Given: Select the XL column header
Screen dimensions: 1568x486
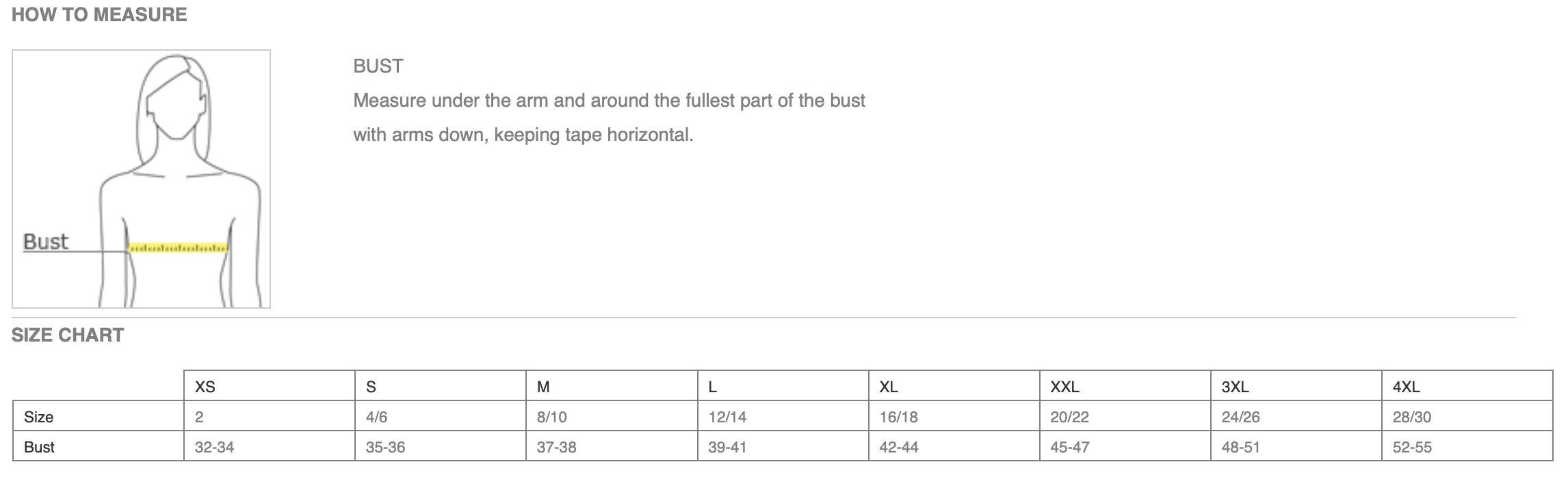Looking at the screenshot, I should (954, 386).
